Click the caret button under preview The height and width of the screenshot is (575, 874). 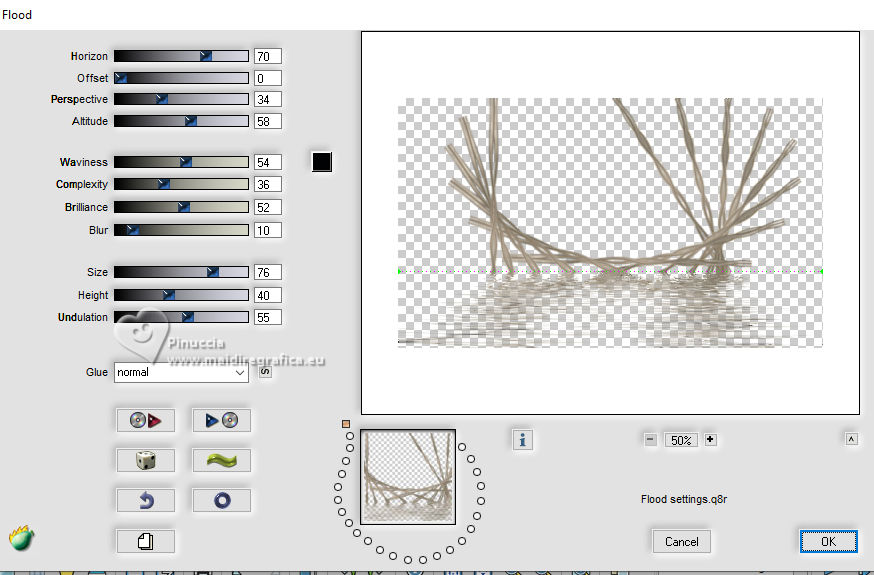[x=851, y=439]
